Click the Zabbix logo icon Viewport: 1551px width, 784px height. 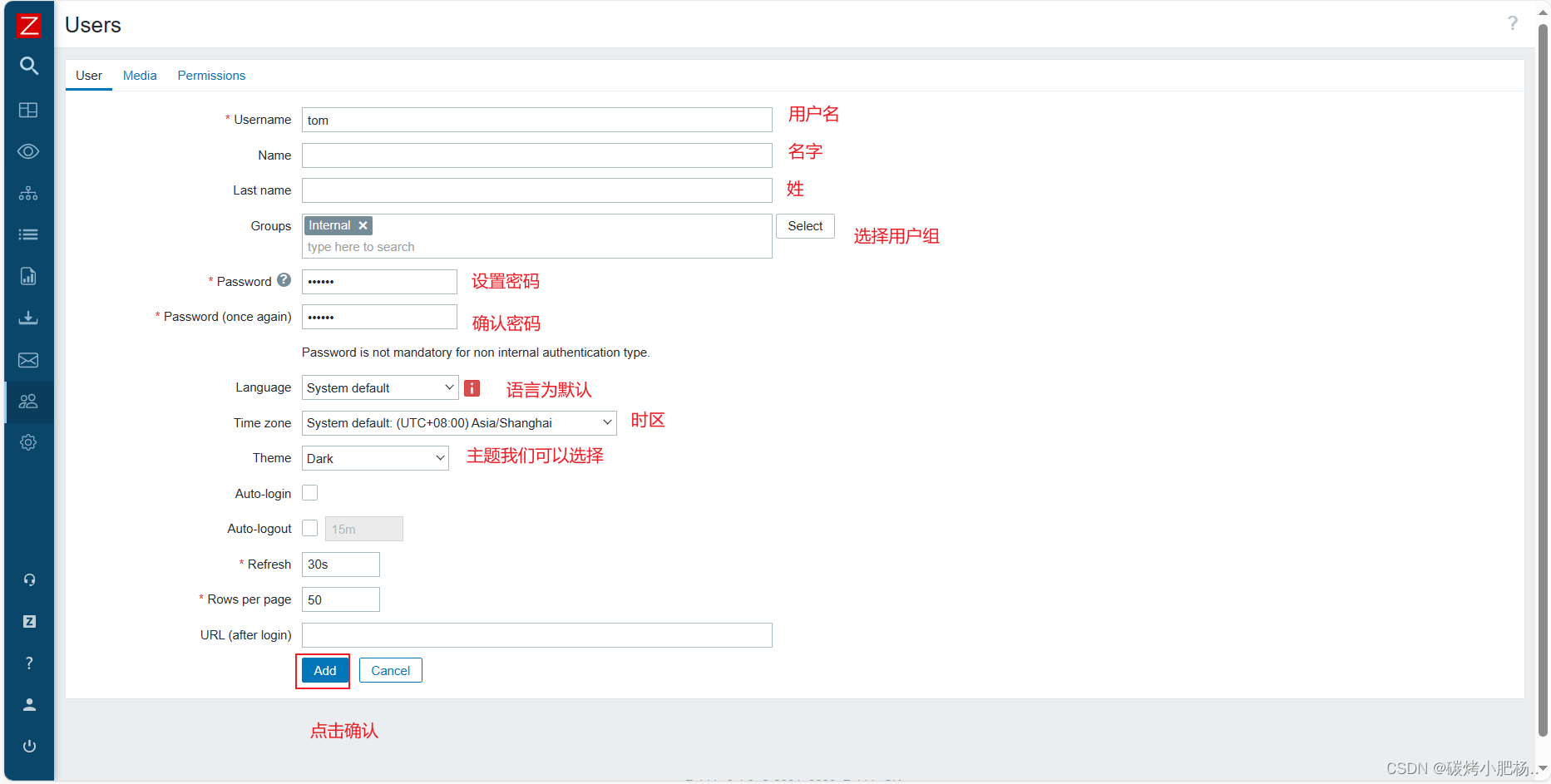click(x=29, y=25)
